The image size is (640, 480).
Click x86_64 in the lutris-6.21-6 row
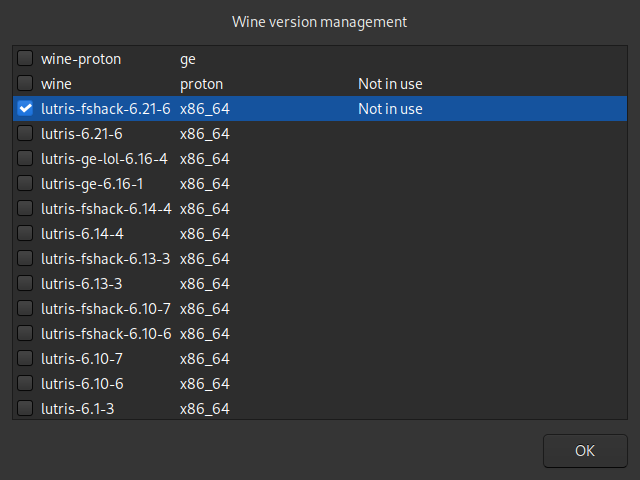[205, 134]
